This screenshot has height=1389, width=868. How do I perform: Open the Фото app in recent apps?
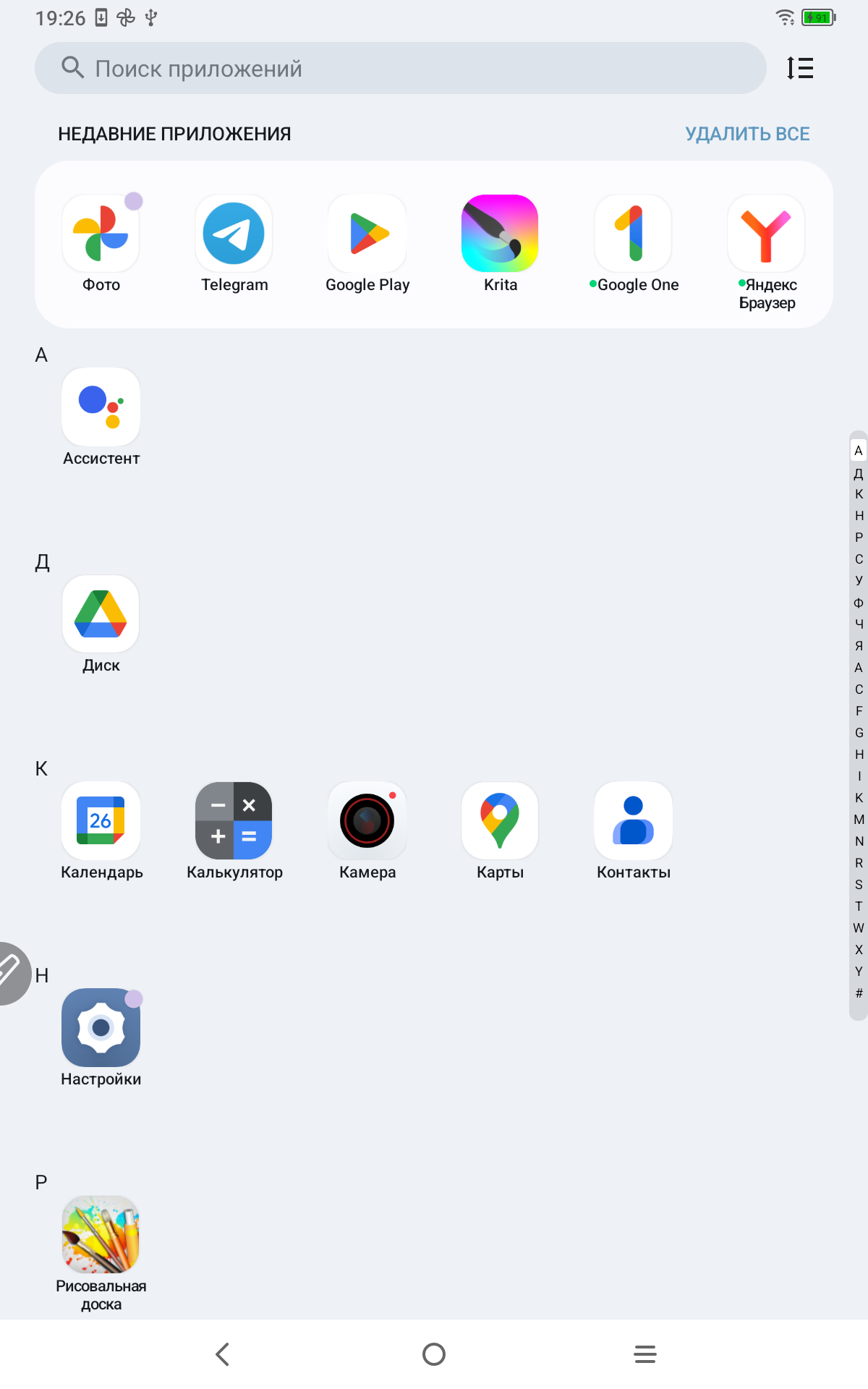tap(101, 233)
